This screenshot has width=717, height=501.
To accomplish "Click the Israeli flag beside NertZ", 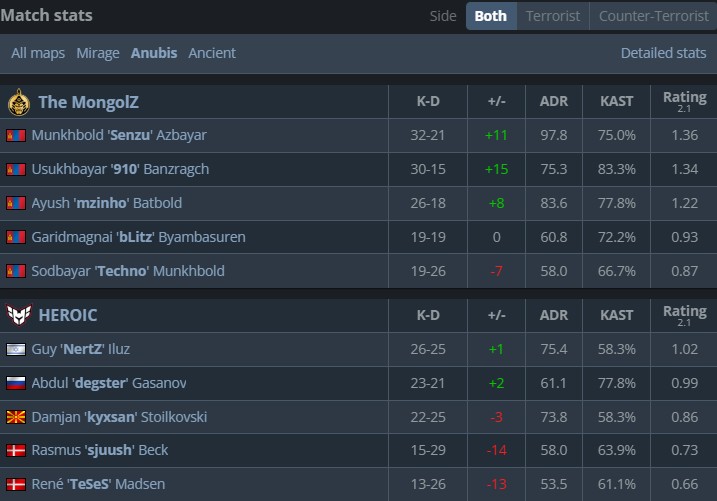I will 15,349.
